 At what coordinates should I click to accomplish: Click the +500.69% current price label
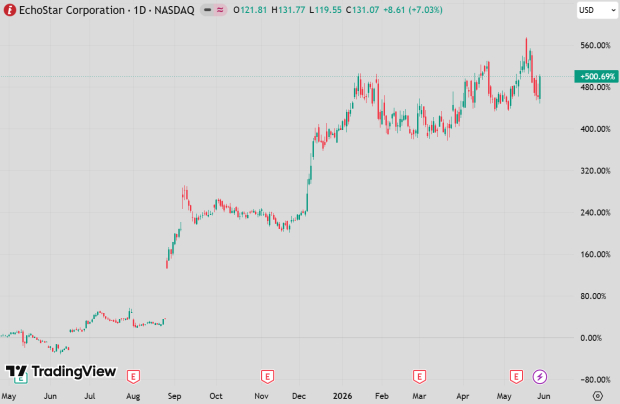[x=597, y=76]
